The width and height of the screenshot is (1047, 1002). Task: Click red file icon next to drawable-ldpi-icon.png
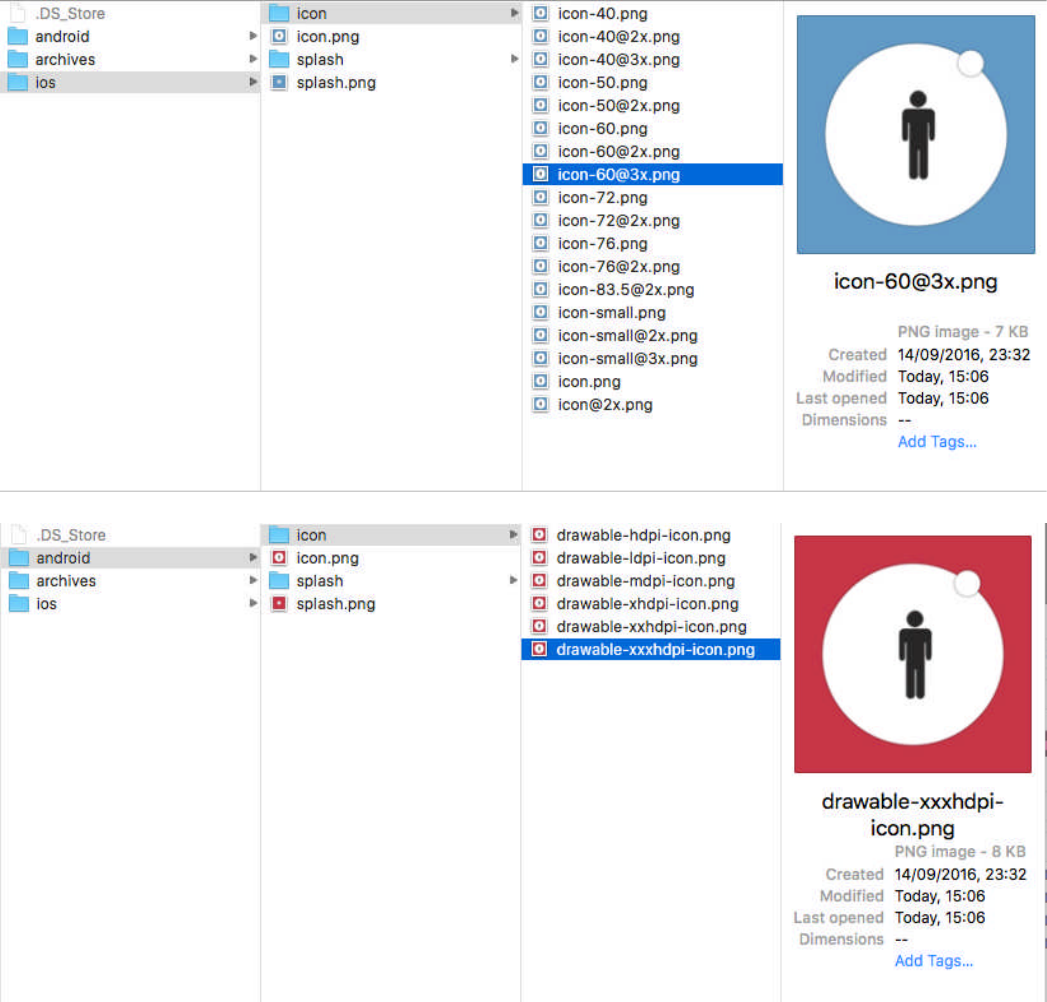pos(539,557)
